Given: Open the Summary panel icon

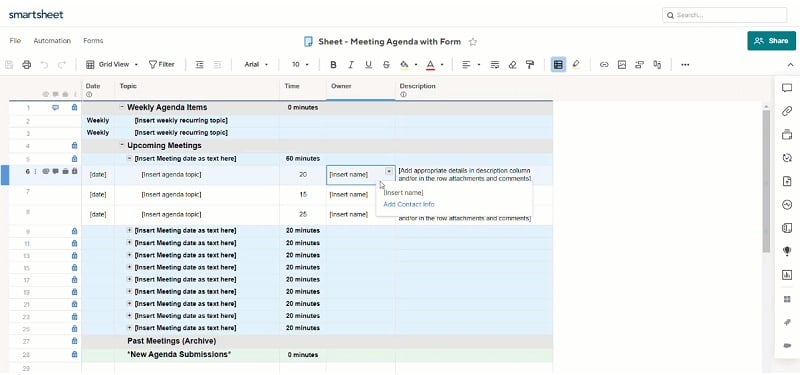Looking at the screenshot, I should click(x=787, y=228).
